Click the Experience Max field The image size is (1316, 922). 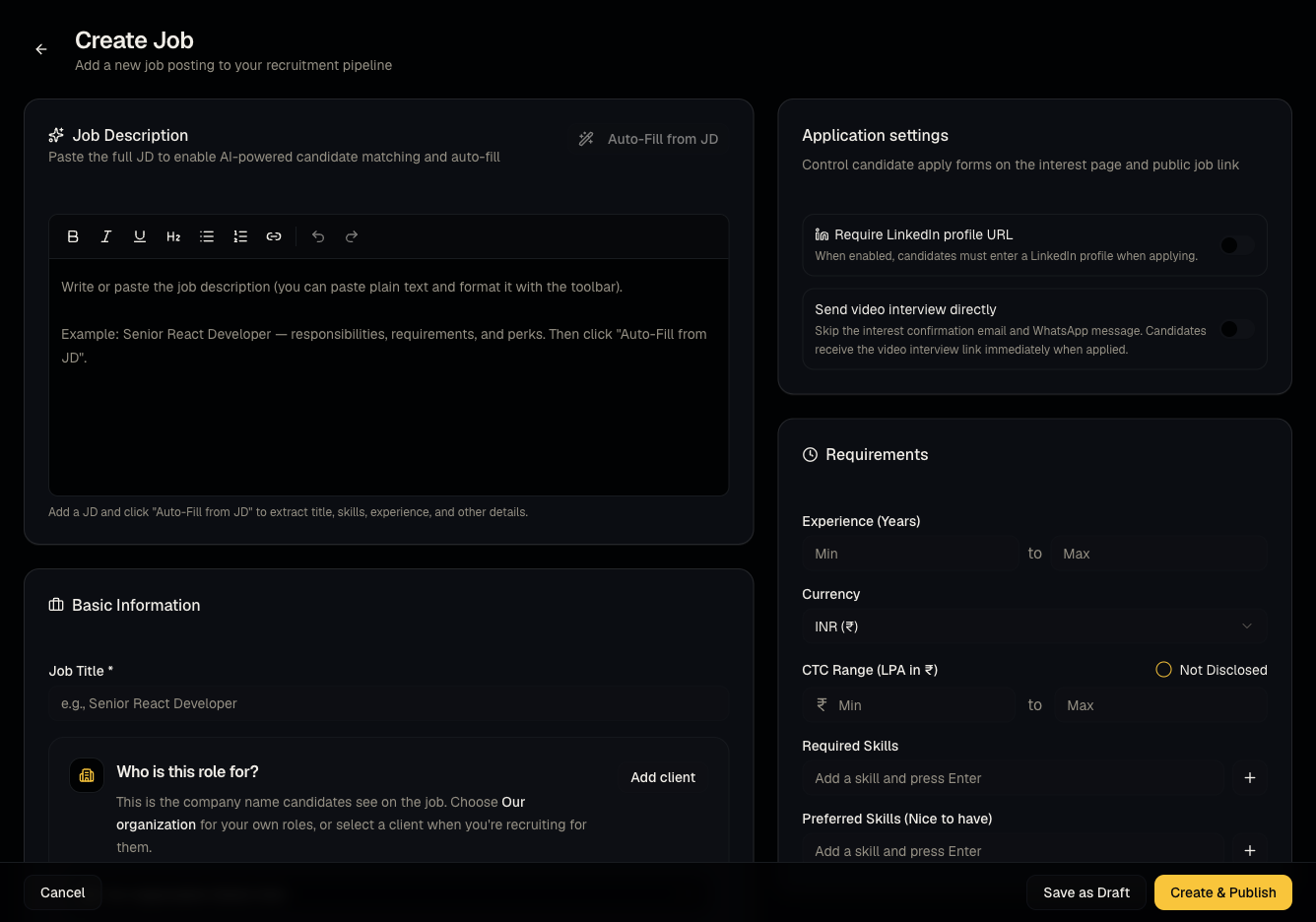click(1158, 554)
